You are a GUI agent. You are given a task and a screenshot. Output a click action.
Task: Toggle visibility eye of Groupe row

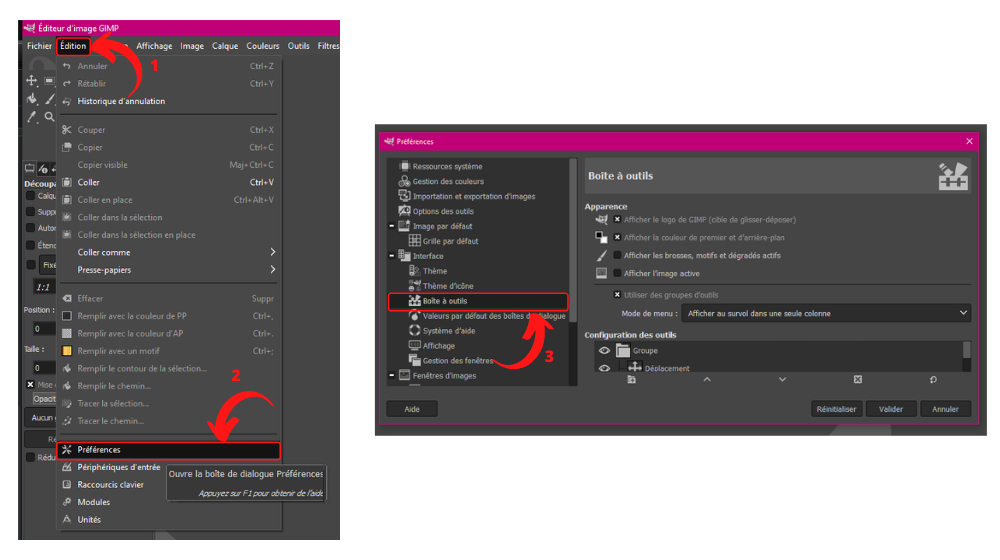click(x=604, y=351)
